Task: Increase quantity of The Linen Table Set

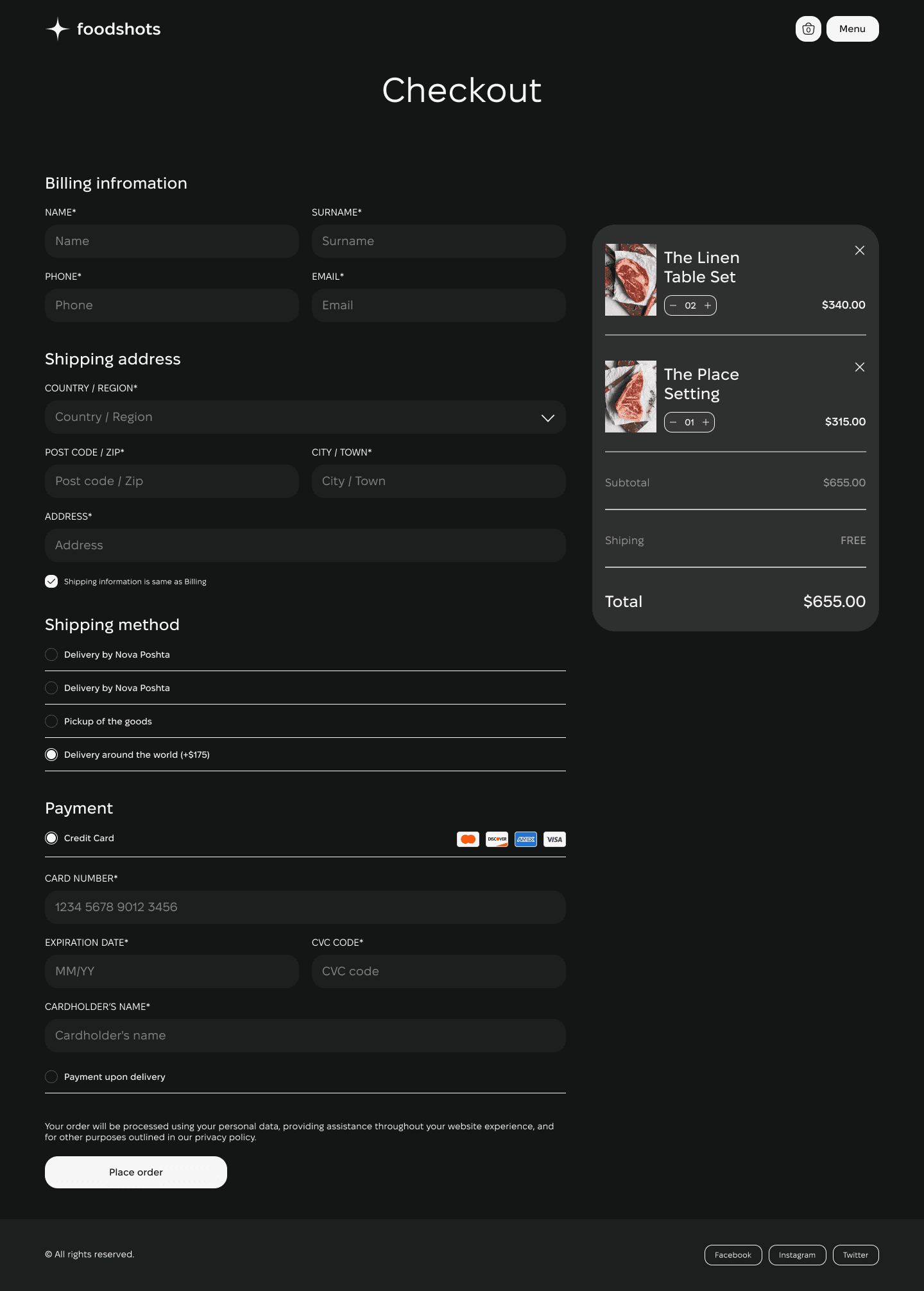Action: click(x=707, y=305)
